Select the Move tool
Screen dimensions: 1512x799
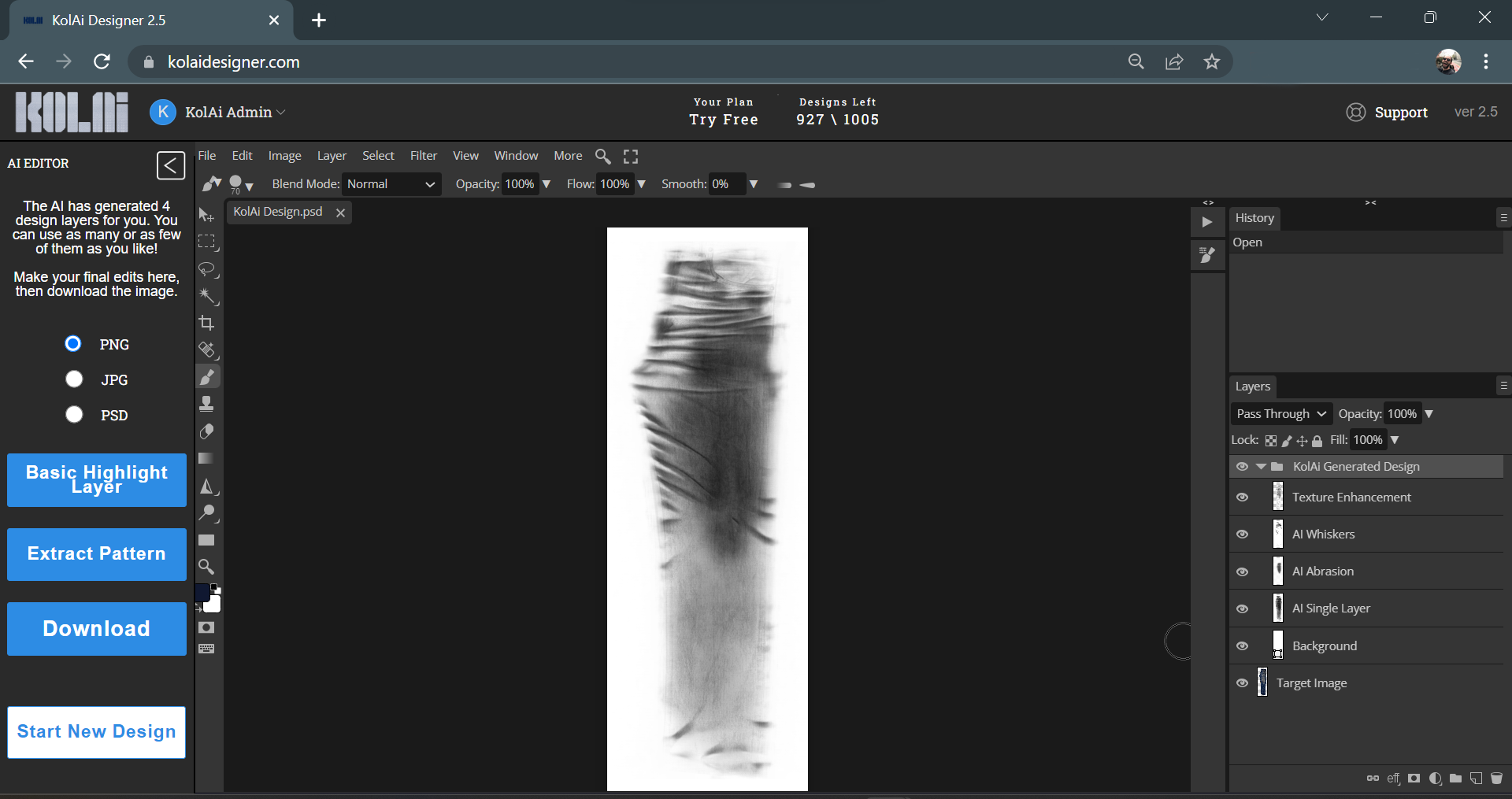coord(207,215)
